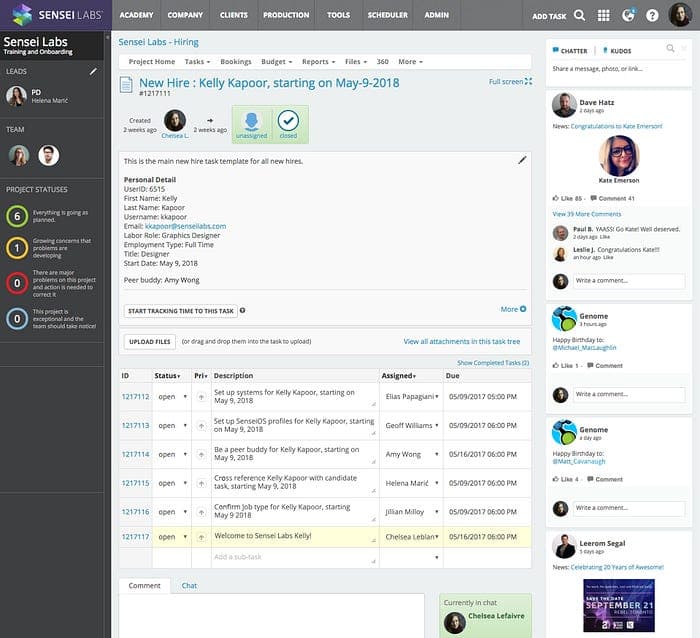Click Share a message, photo, or link field

pos(597,69)
